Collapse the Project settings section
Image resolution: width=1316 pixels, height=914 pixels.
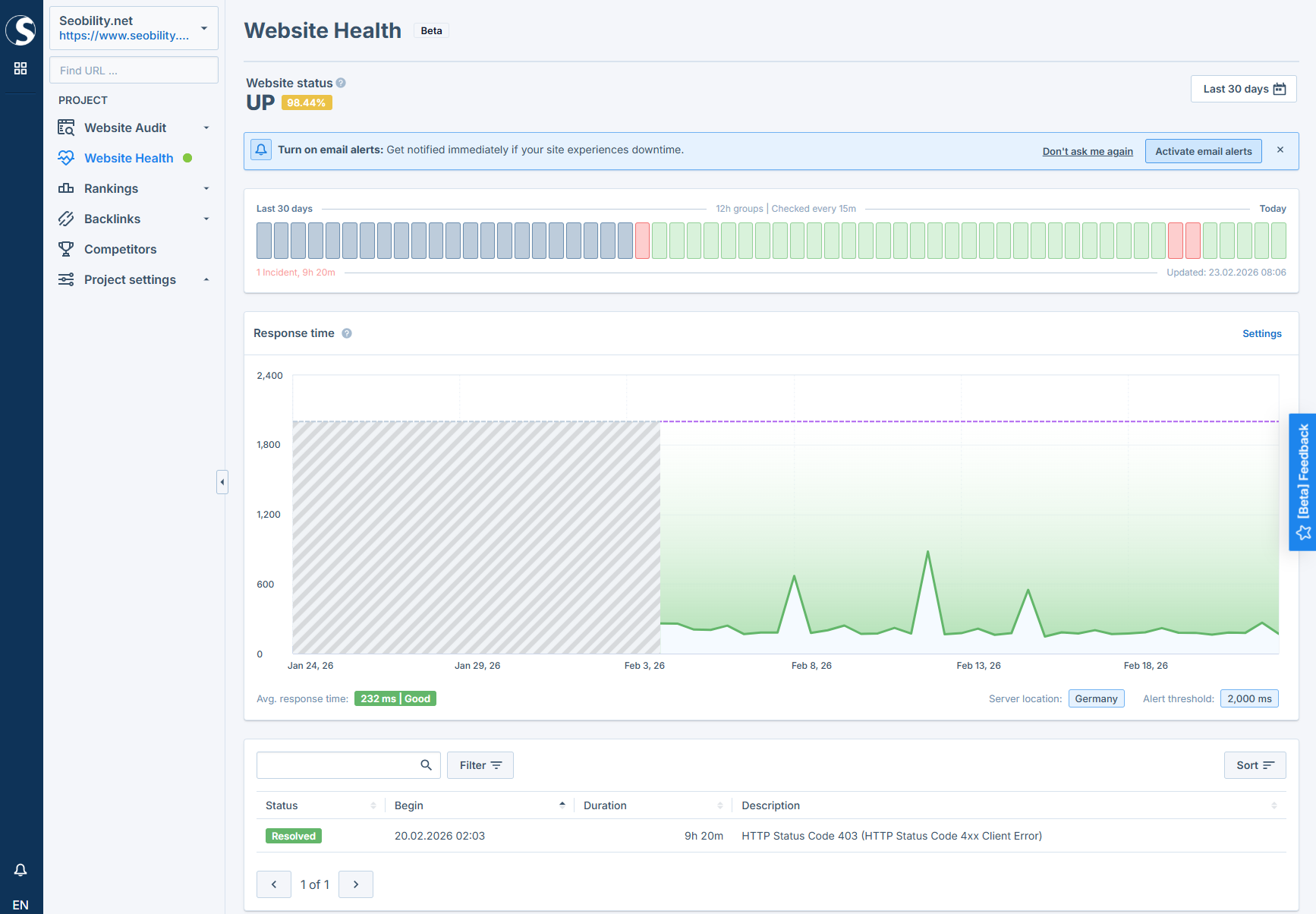tap(206, 279)
